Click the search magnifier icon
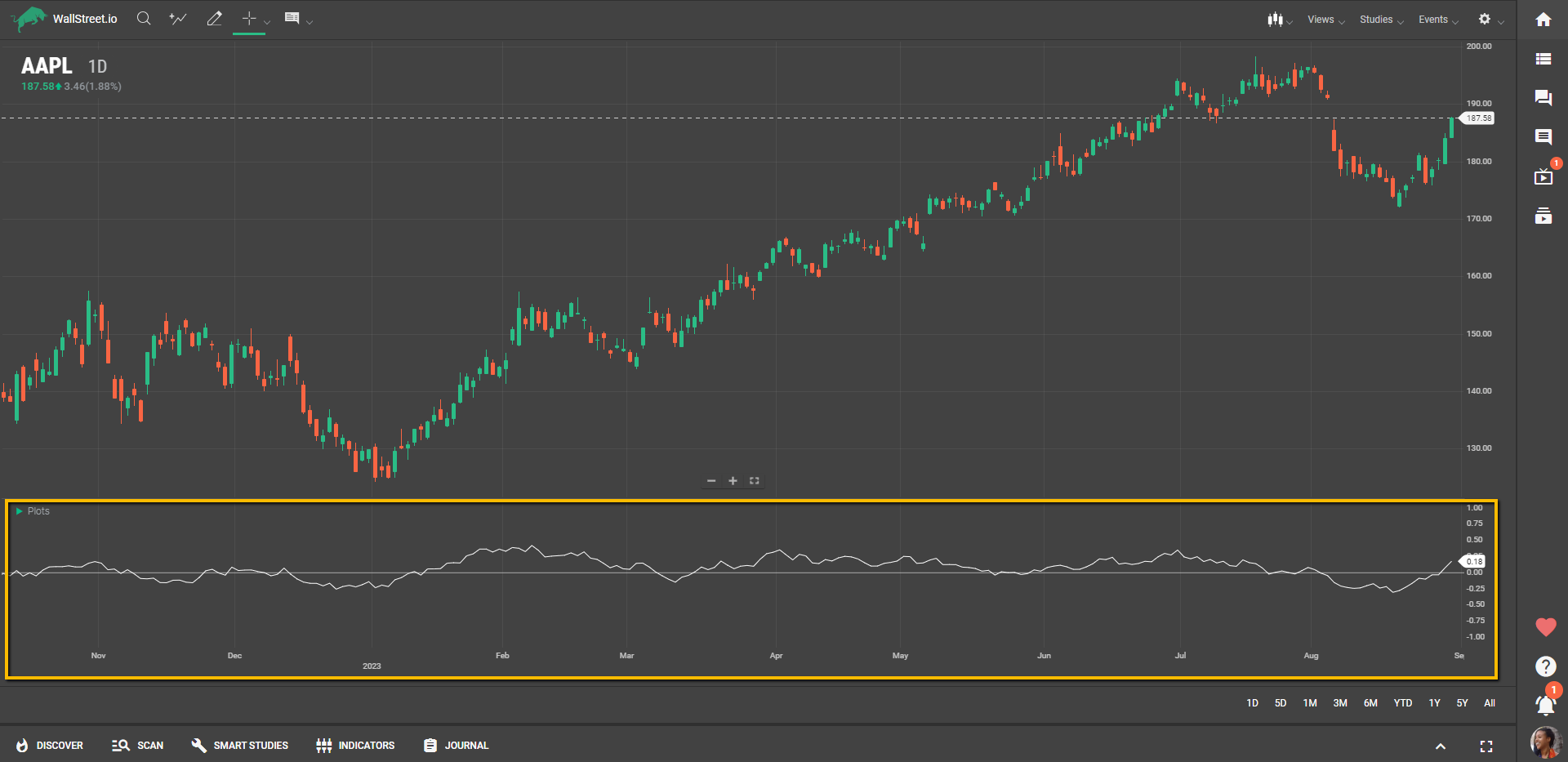 [144, 19]
